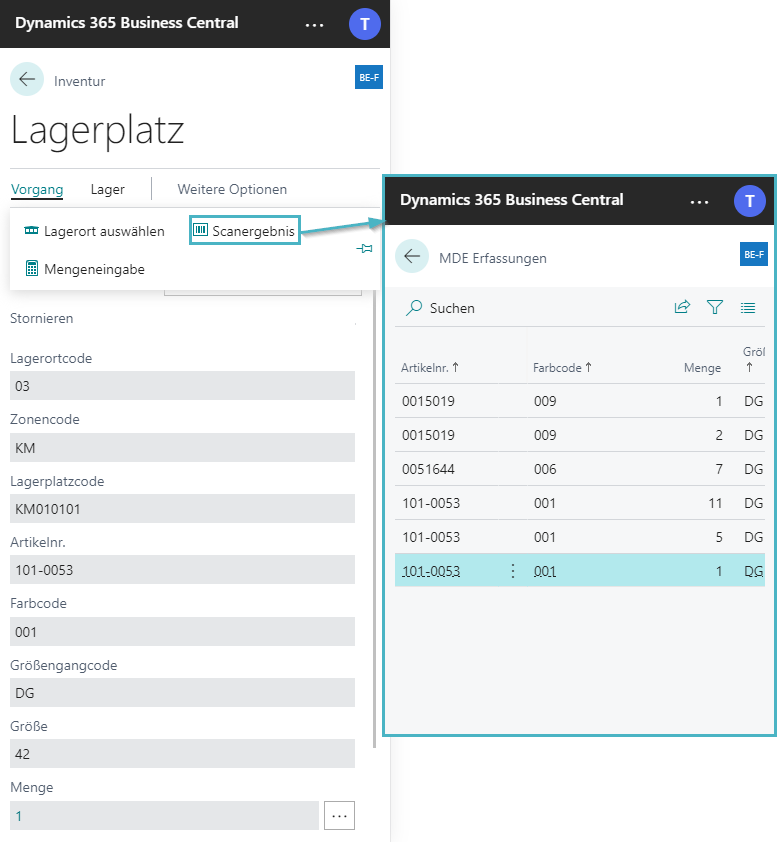Open the user avatar in left header
The height and width of the screenshot is (842, 783).
[365, 23]
